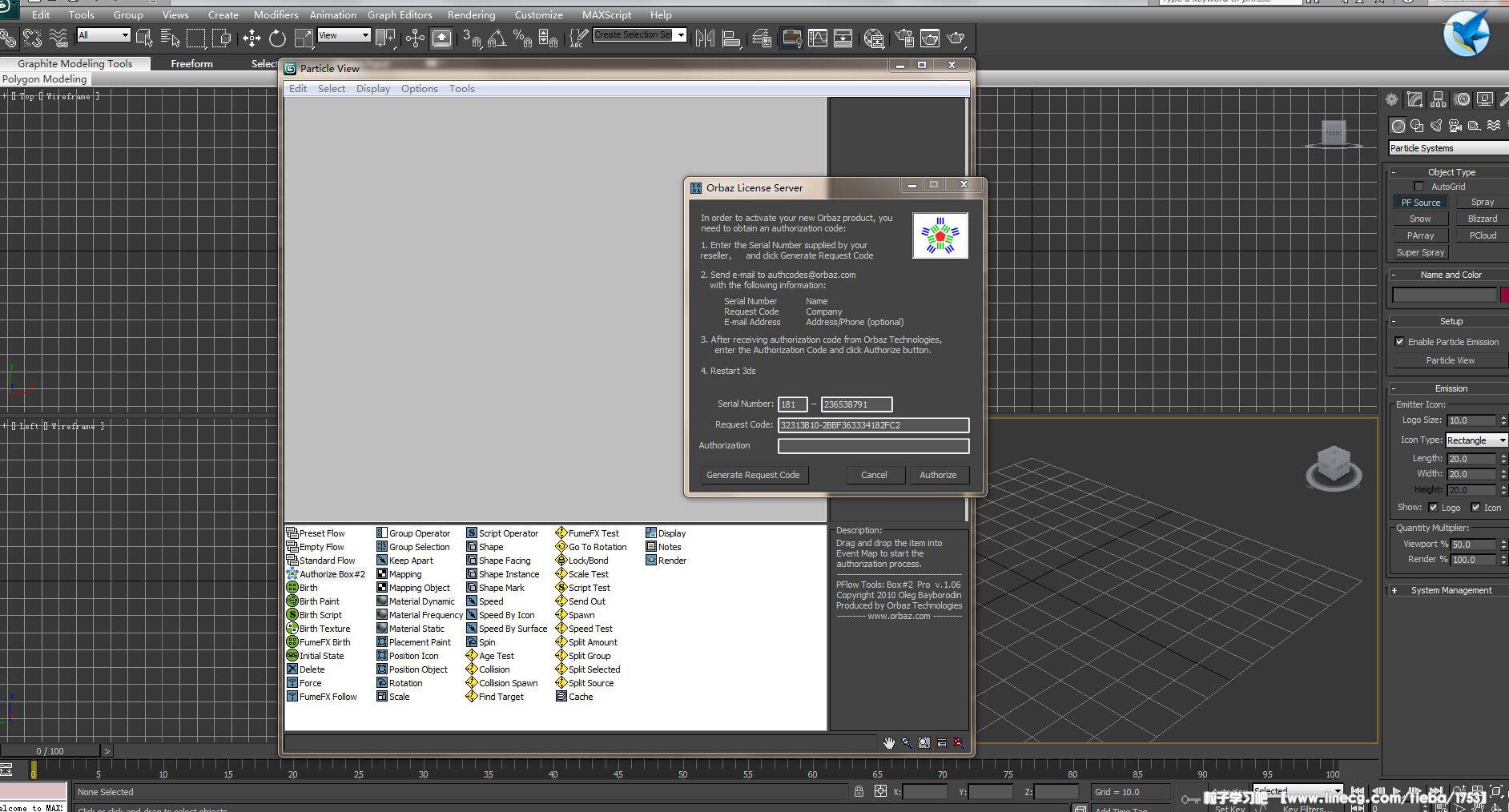
Task: Open Particle View Options menu
Action: point(420,89)
